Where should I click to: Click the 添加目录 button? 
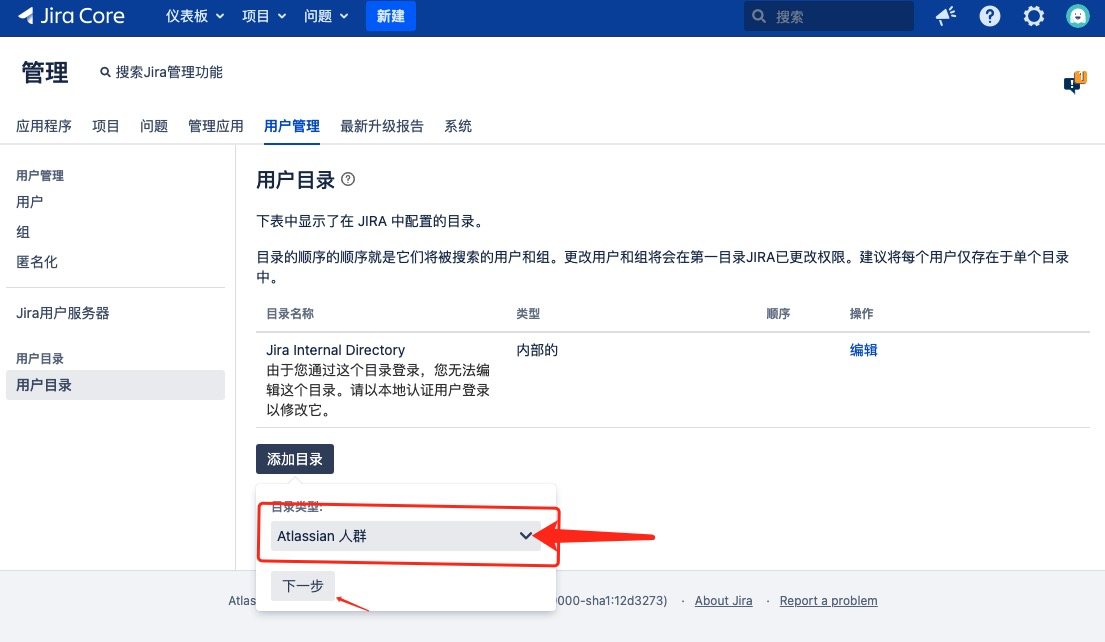[x=295, y=459]
